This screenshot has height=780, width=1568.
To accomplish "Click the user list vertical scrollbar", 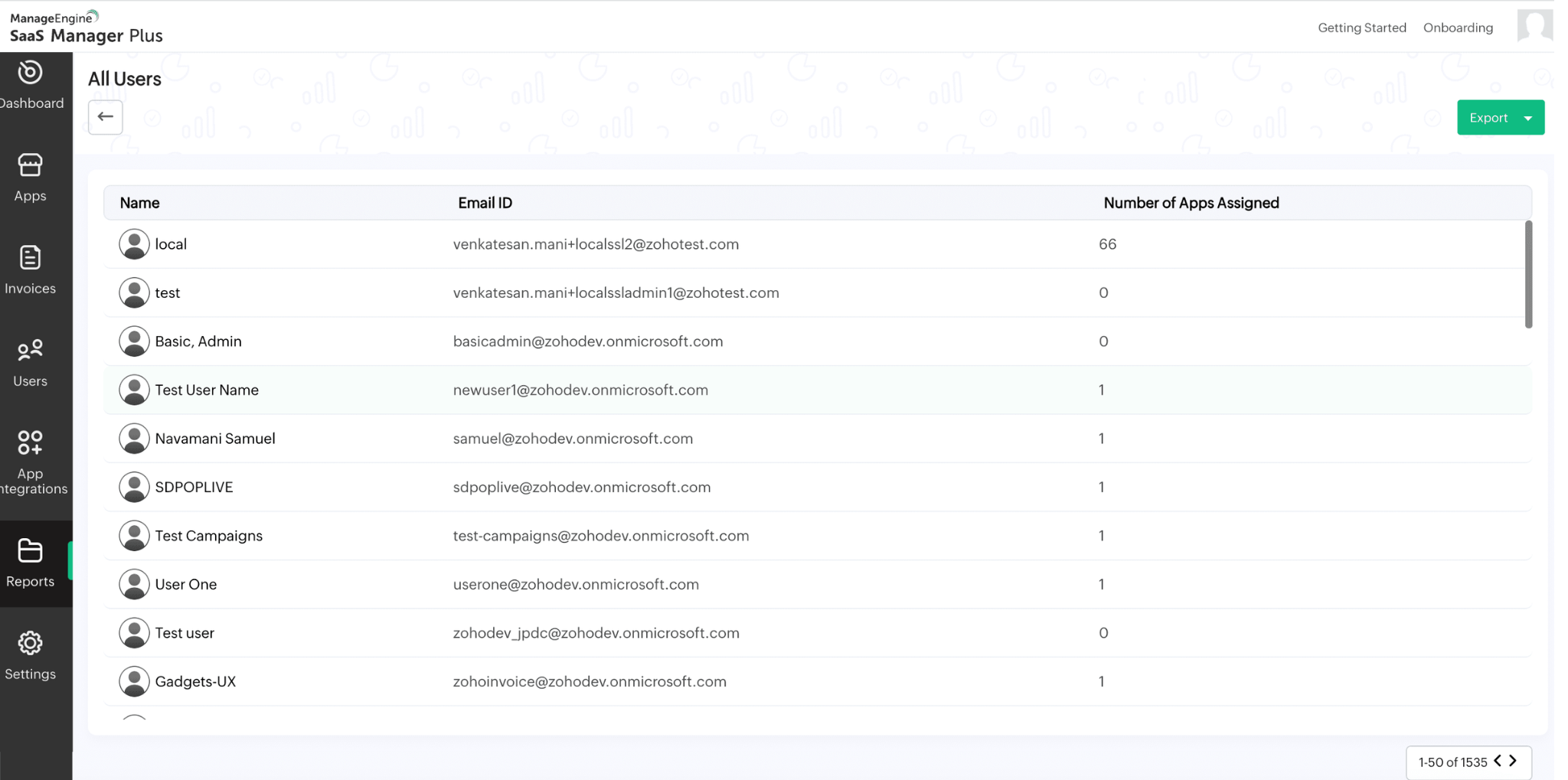I will [x=1528, y=274].
